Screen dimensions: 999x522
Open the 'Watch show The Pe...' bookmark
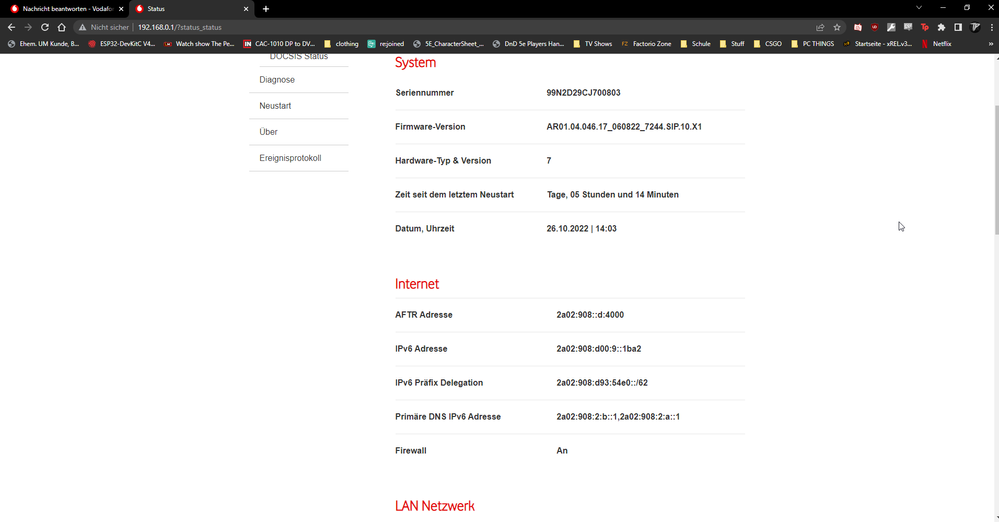coord(199,44)
